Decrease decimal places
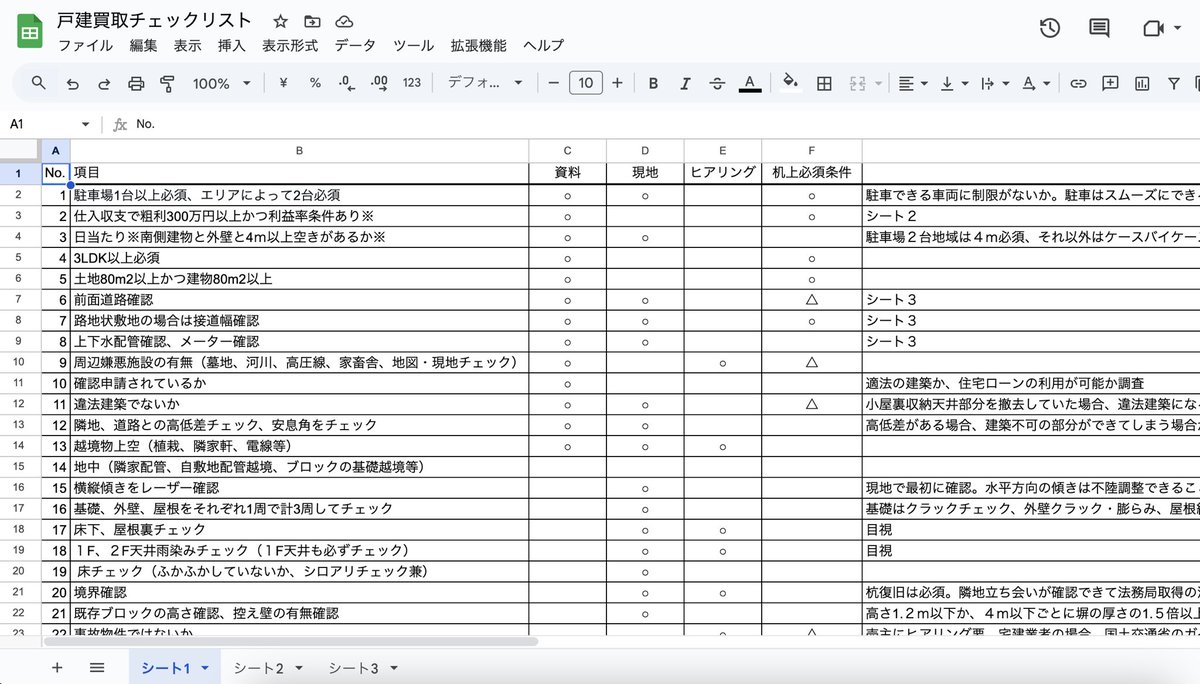1200x684 pixels. 346,83
